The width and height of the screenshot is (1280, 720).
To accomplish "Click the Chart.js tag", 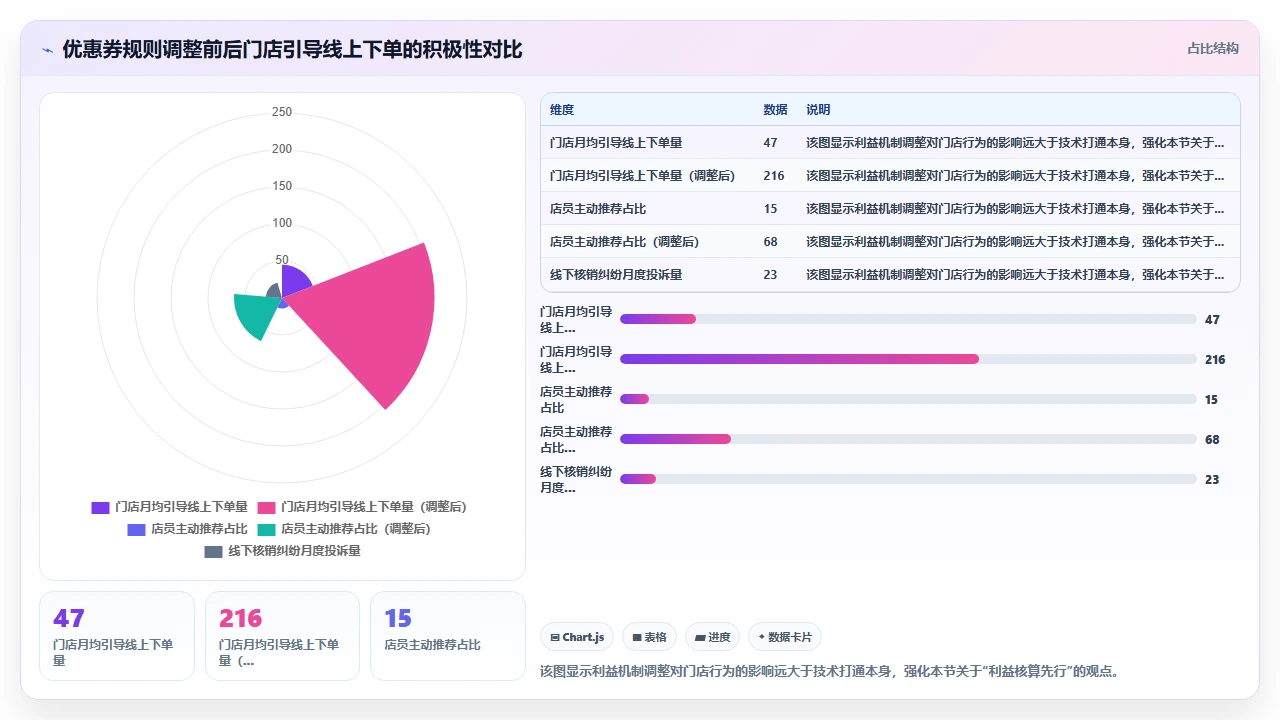I will click(577, 637).
